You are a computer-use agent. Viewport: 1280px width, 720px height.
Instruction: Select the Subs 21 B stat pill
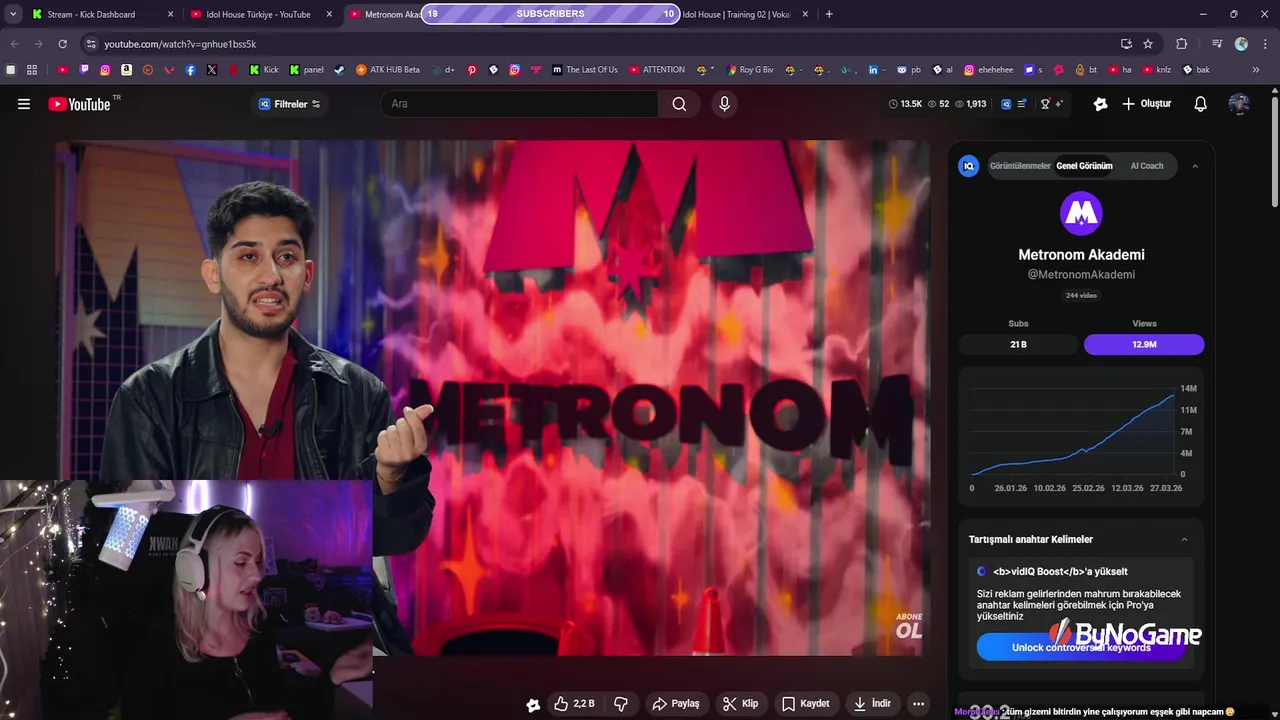click(1018, 344)
